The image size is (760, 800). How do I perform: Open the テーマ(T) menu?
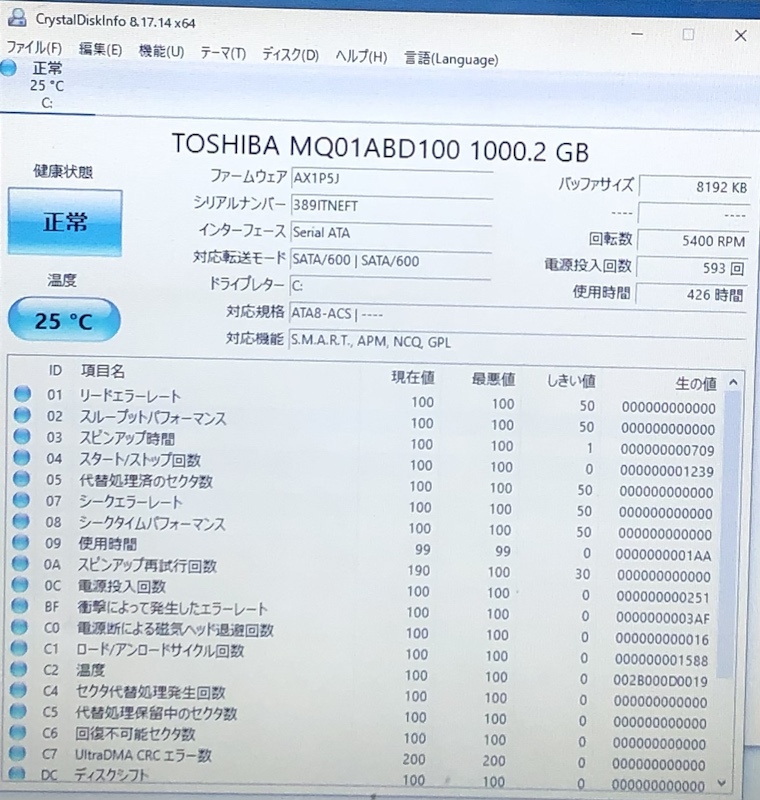(x=223, y=53)
